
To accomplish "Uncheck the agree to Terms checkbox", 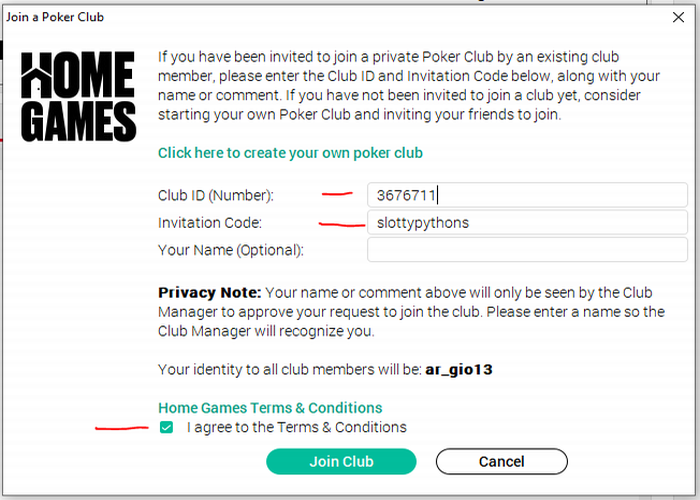I will coord(167,427).
